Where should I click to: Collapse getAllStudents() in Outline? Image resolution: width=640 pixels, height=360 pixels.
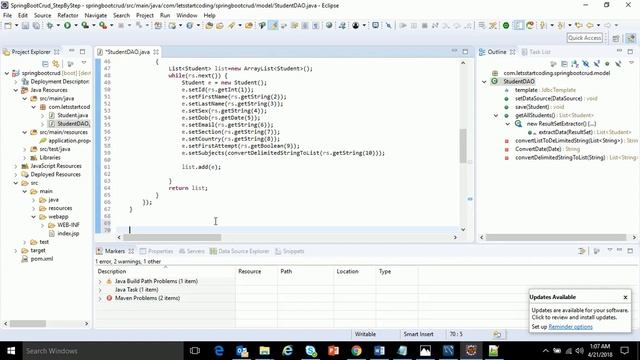click(x=496, y=116)
